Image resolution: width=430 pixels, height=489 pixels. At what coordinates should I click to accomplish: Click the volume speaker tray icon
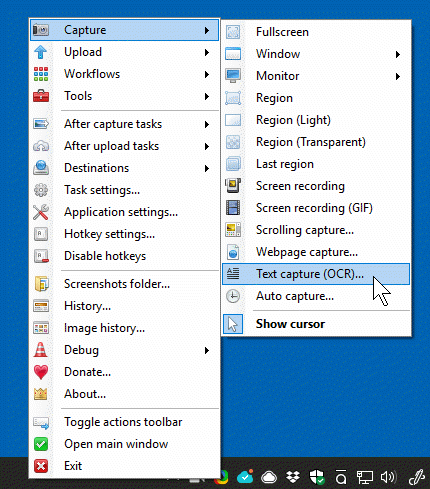[388, 477]
